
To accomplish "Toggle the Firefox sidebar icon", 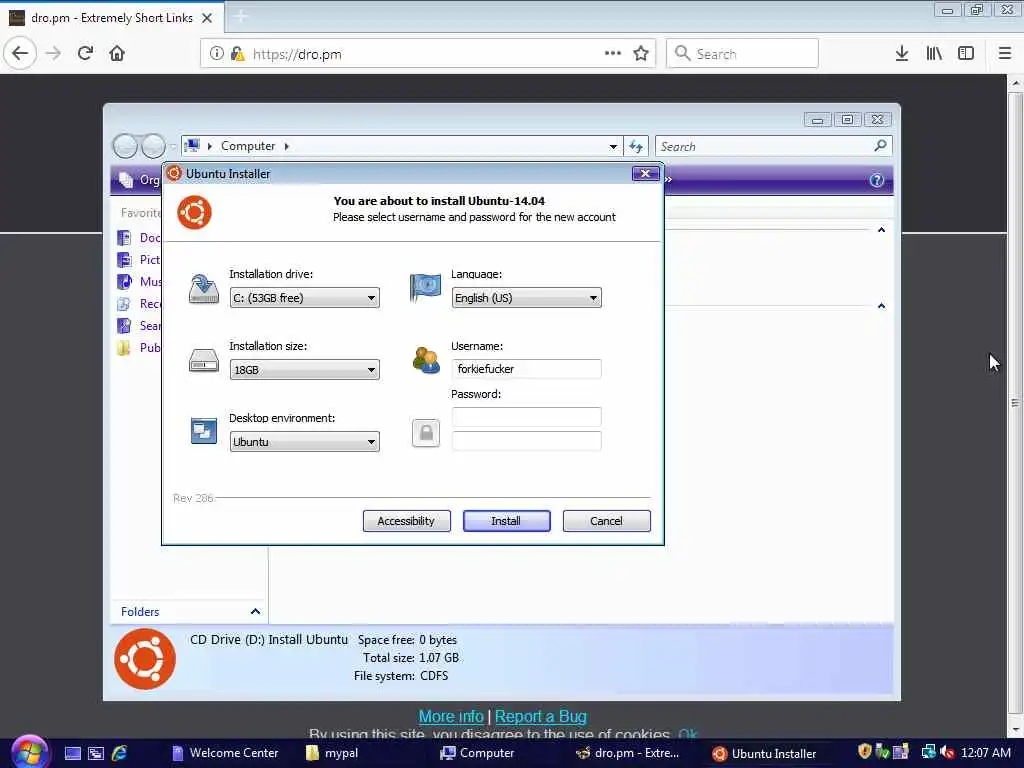I will [x=966, y=54].
